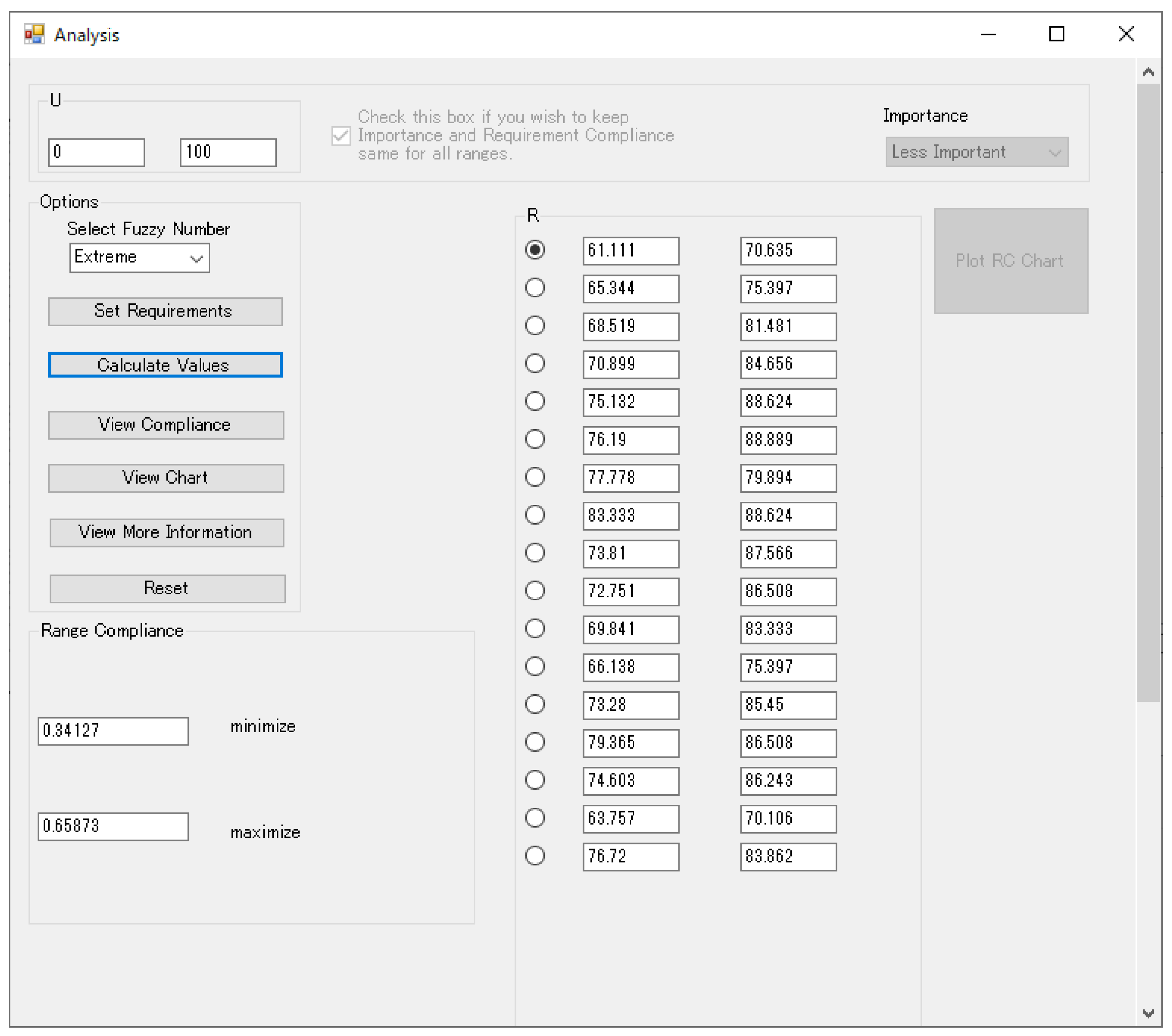Choose the radio button for row 76.72
1172x1036 pixels.
(535, 856)
